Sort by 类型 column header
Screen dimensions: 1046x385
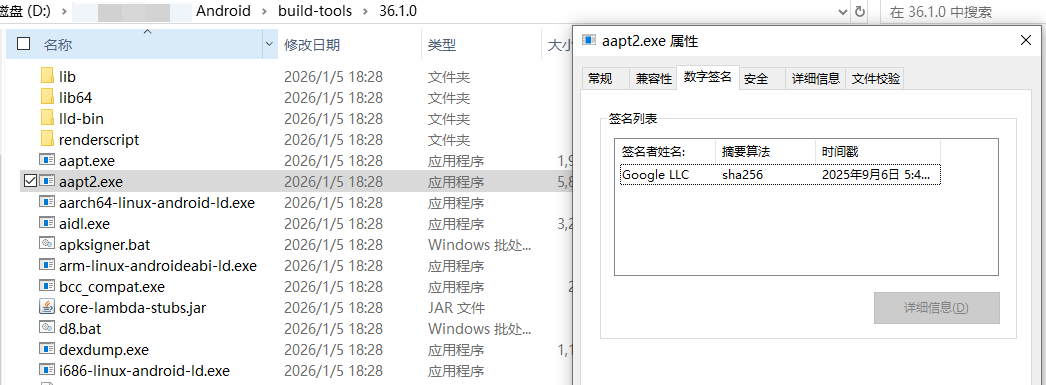[x=480, y=45]
